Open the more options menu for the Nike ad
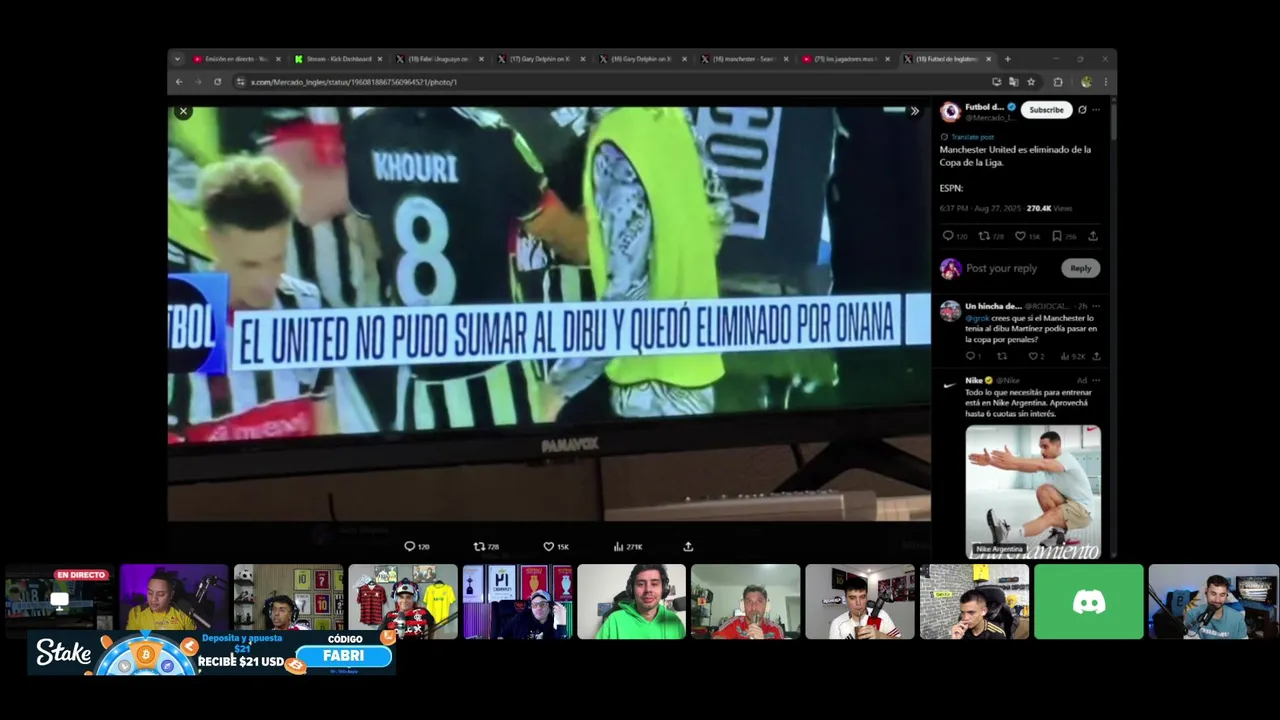 [1096, 380]
